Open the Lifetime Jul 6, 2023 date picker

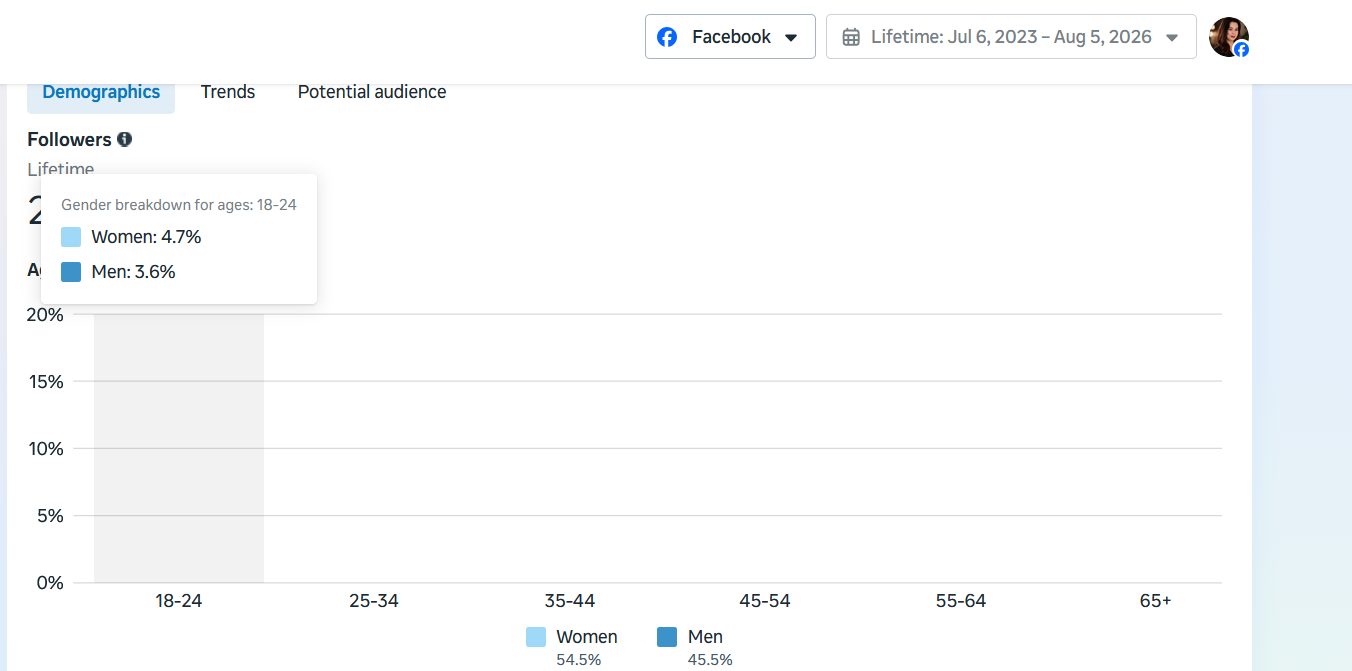pyautogui.click(x=1011, y=37)
